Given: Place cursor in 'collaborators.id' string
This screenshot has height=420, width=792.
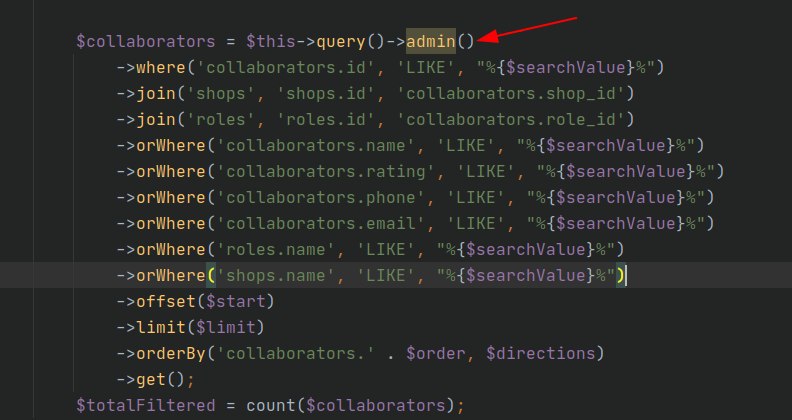Looking at the screenshot, I should coord(286,68).
